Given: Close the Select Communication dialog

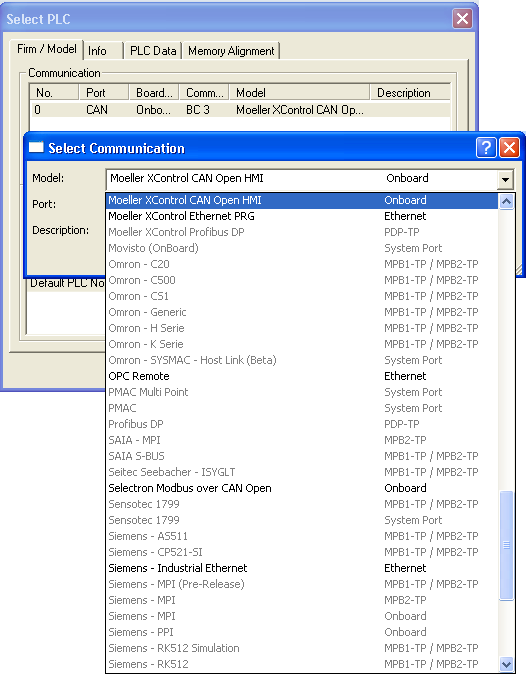Looking at the screenshot, I should tap(510, 148).
